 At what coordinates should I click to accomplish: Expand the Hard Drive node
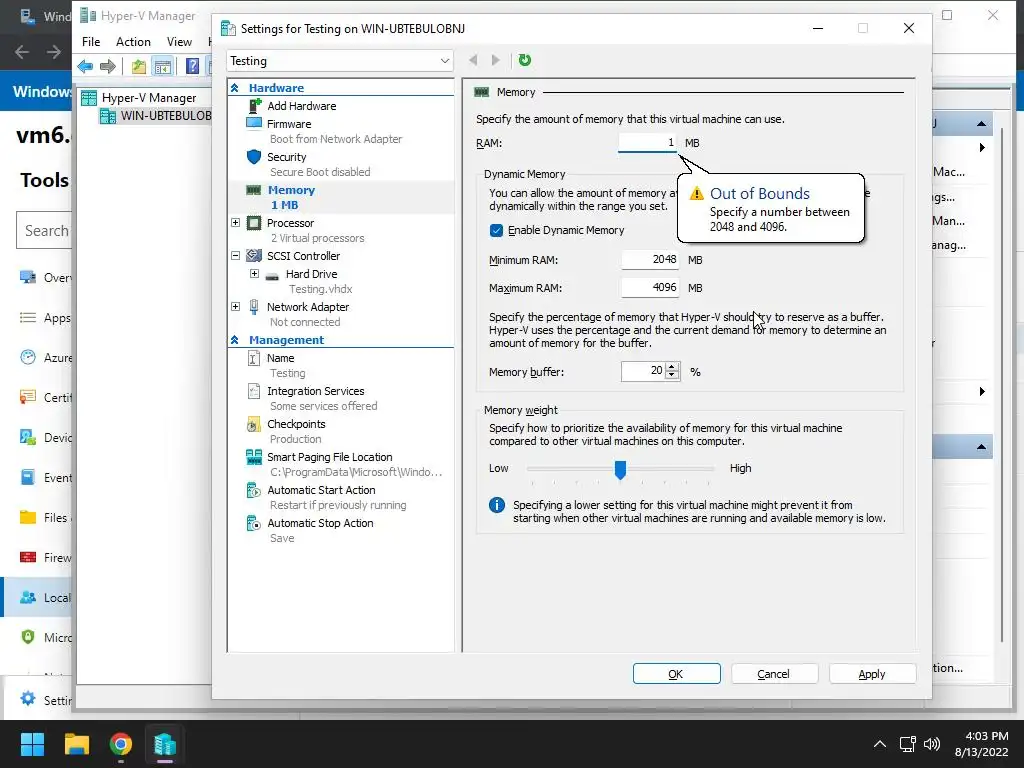[254, 274]
